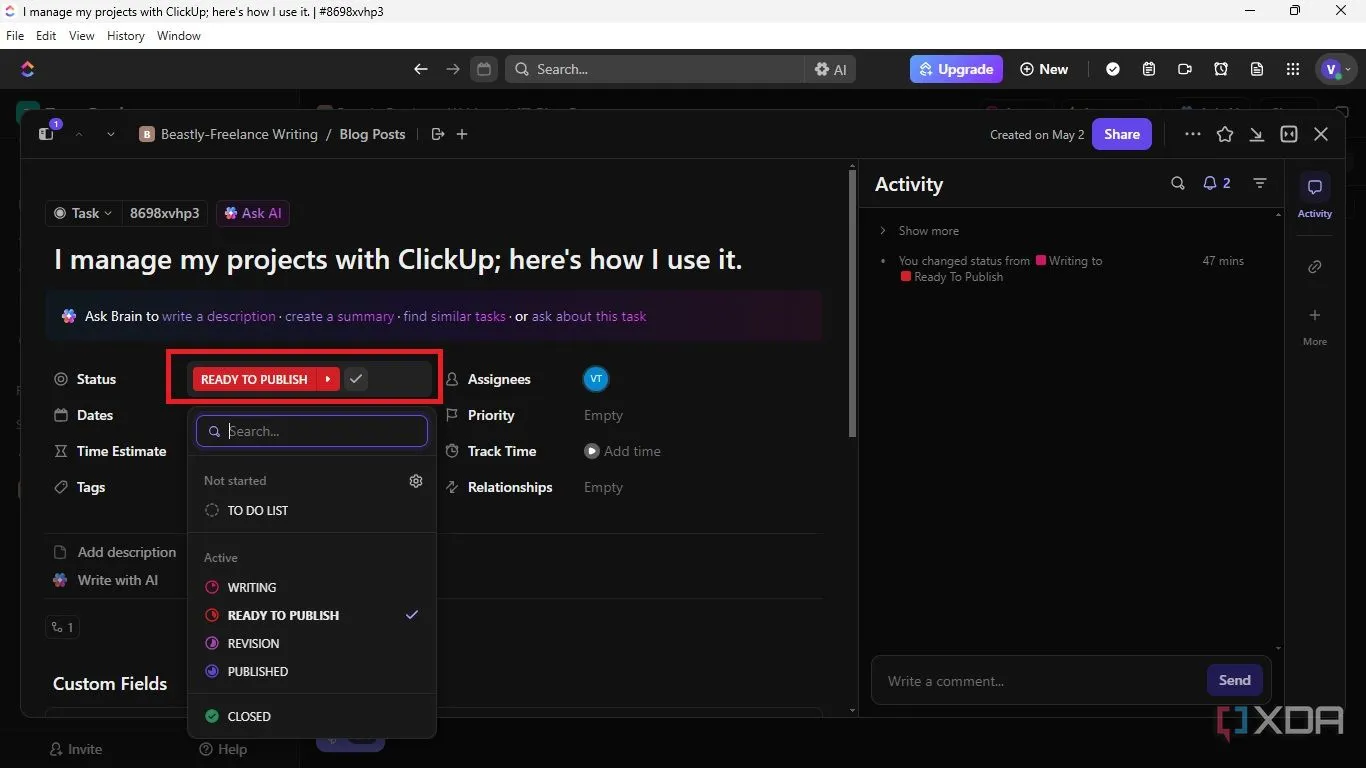Open the link icon in right sidebar
The width and height of the screenshot is (1366, 768).
tap(1315, 266)
